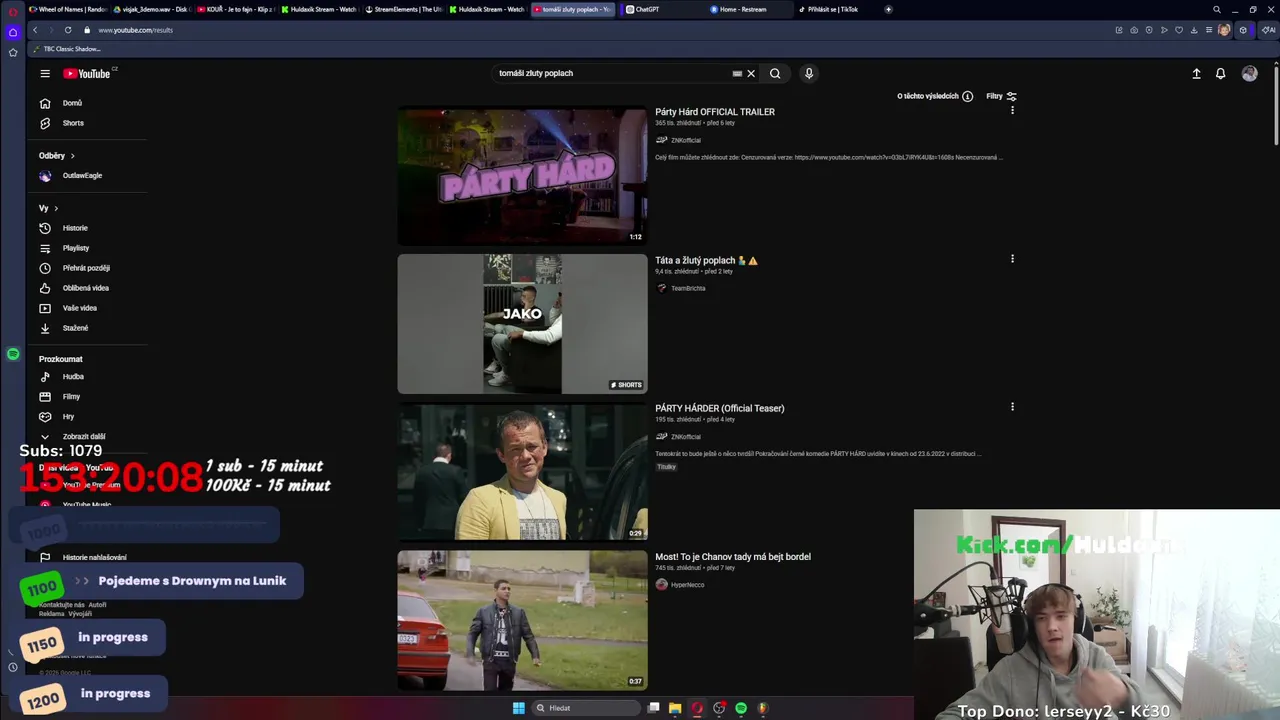1280x720 pixels.
Task: Click the taskbar Hledat search box
Action: click(586, 708)
